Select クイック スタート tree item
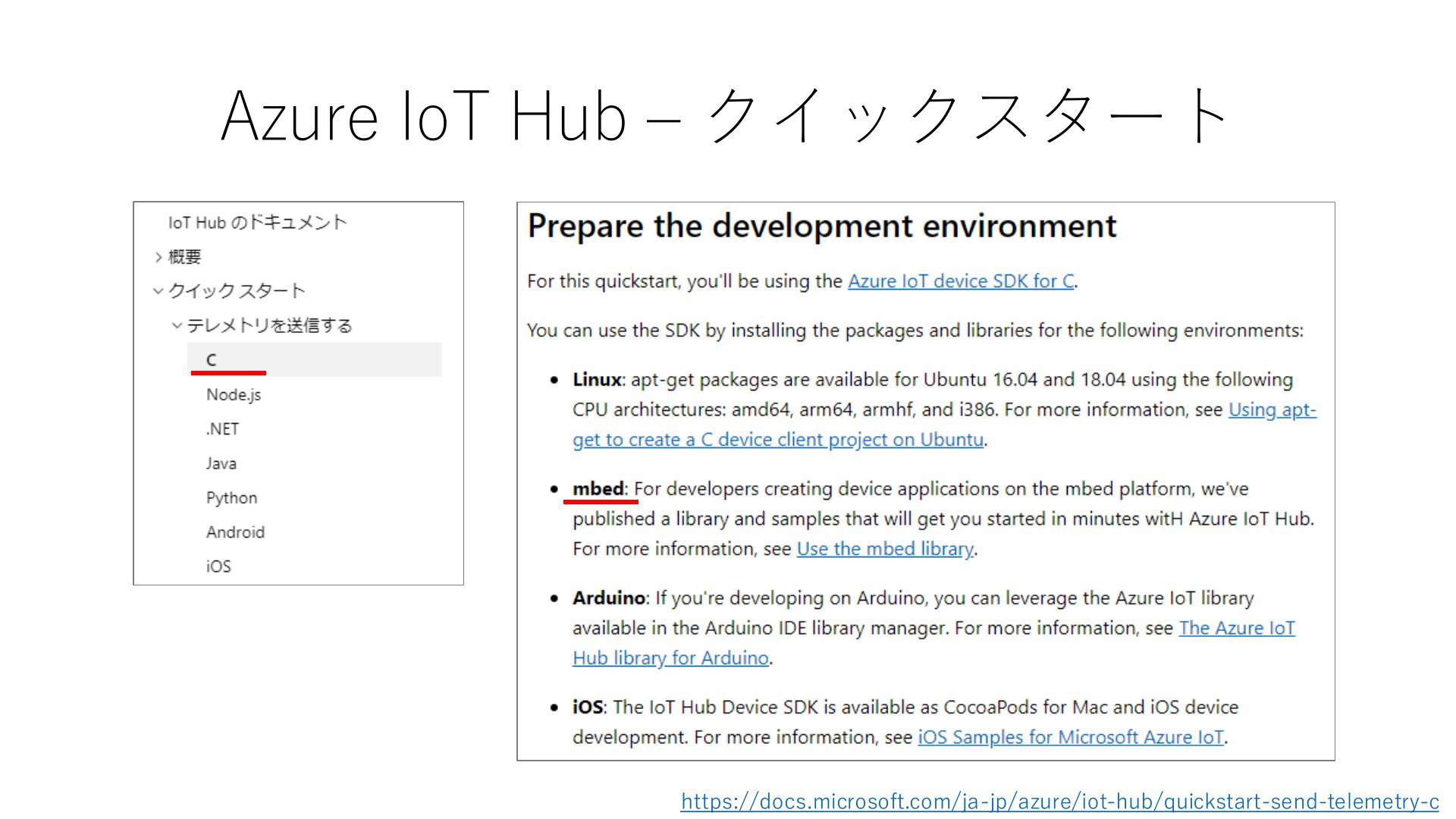The height and width of the screenshot is (819, 1456). coord(237,291)
